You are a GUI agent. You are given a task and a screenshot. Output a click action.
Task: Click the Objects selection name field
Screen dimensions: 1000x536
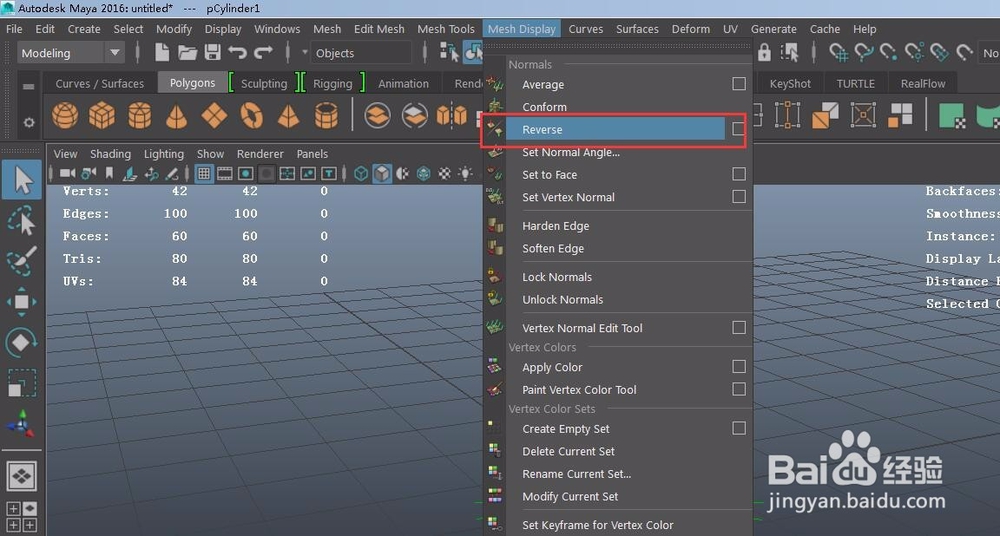[x=362, y=53]
